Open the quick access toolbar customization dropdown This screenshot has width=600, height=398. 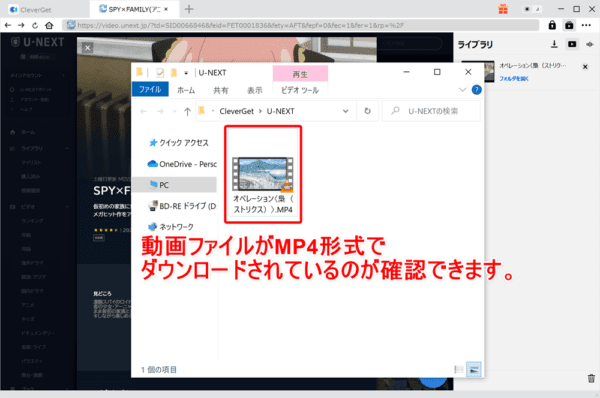click(x=186, y=73)
